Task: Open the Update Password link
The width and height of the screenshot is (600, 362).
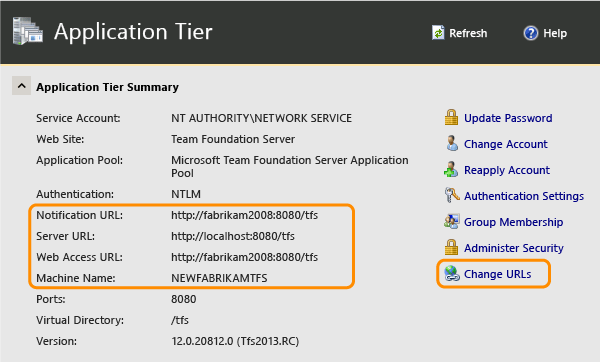Action: pos(508,118)
